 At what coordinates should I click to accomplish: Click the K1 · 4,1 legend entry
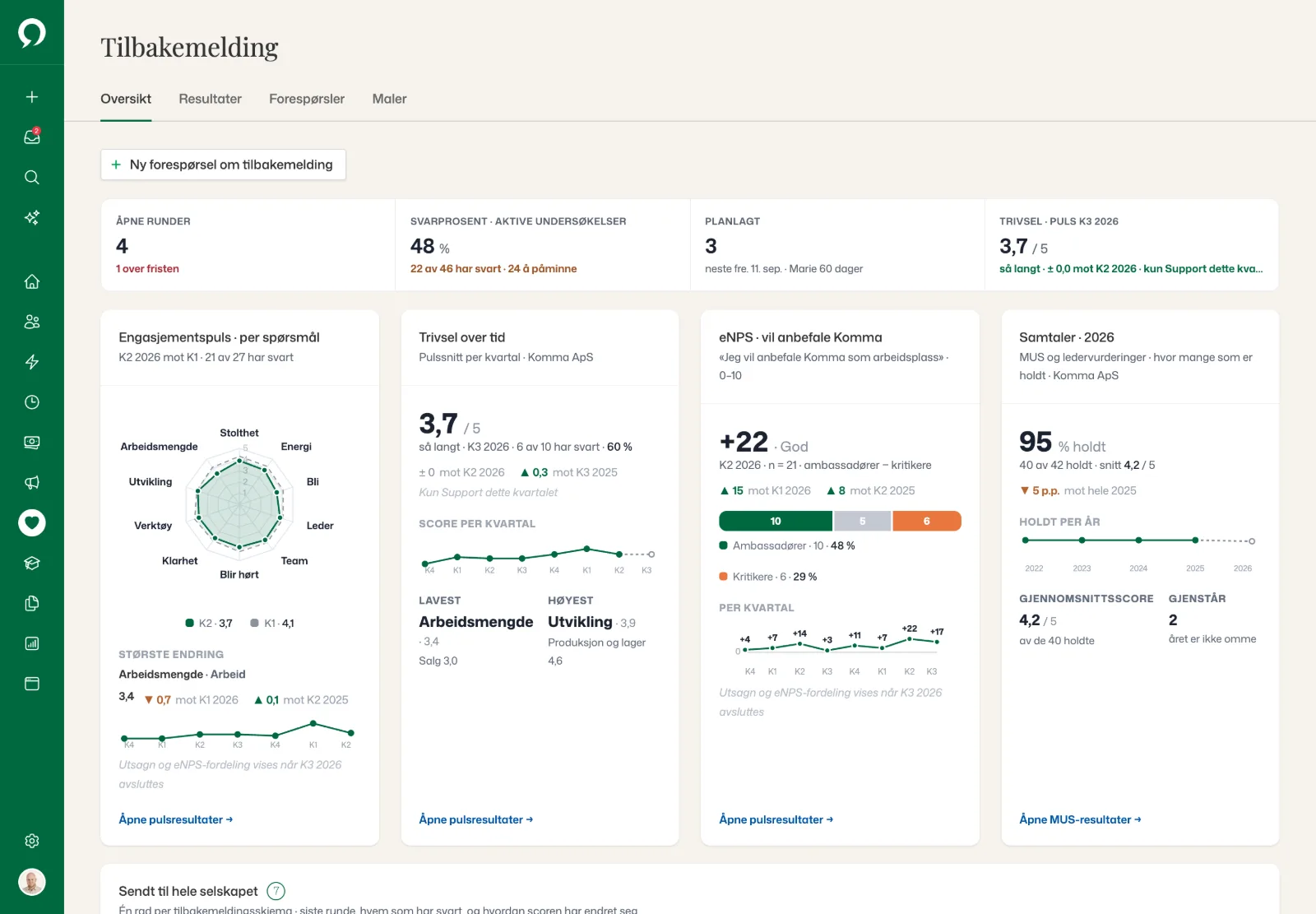pos(272,624)
